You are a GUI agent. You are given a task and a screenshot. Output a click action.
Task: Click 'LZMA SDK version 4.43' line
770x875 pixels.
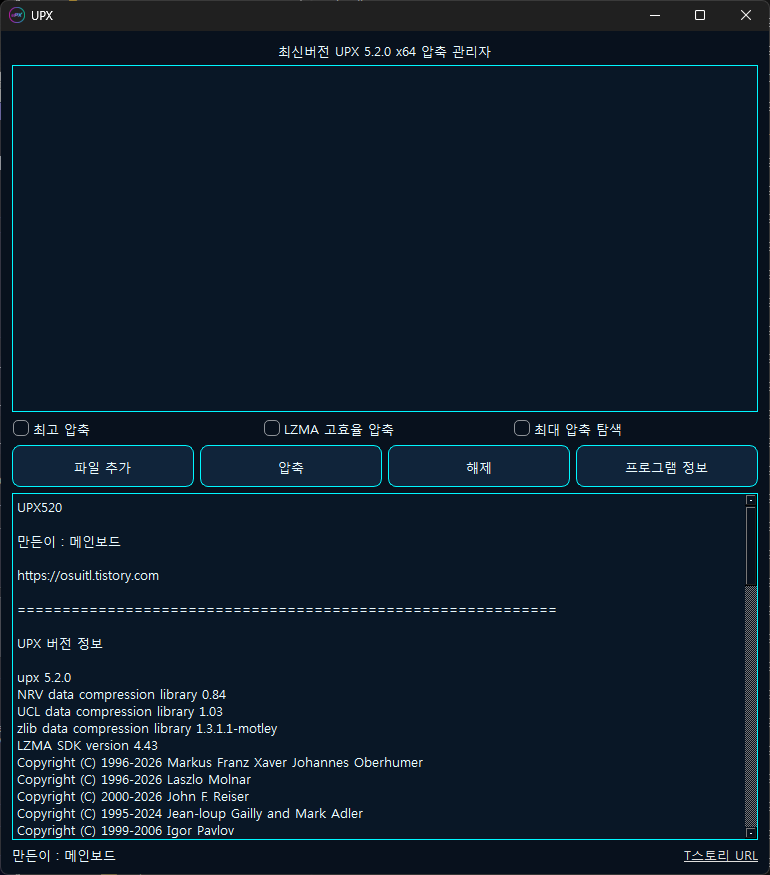tap(88, 746)
